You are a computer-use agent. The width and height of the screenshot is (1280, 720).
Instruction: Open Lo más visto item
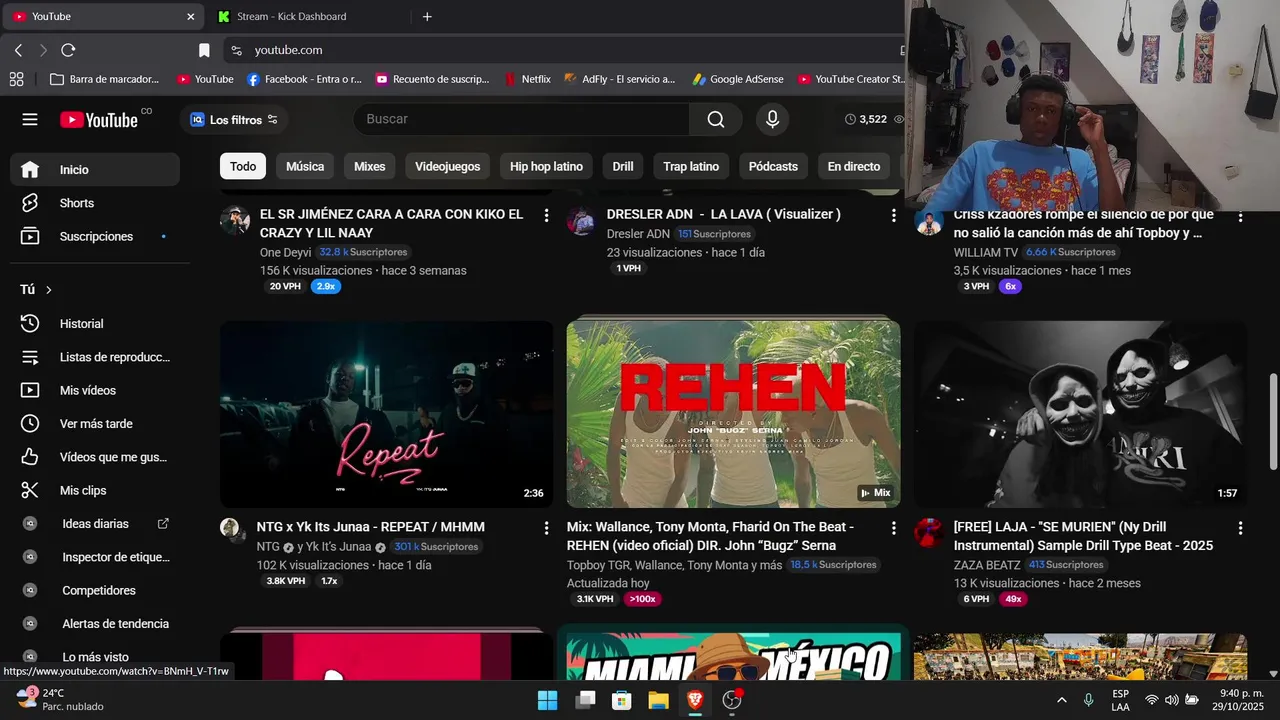[x=95, y=657]
